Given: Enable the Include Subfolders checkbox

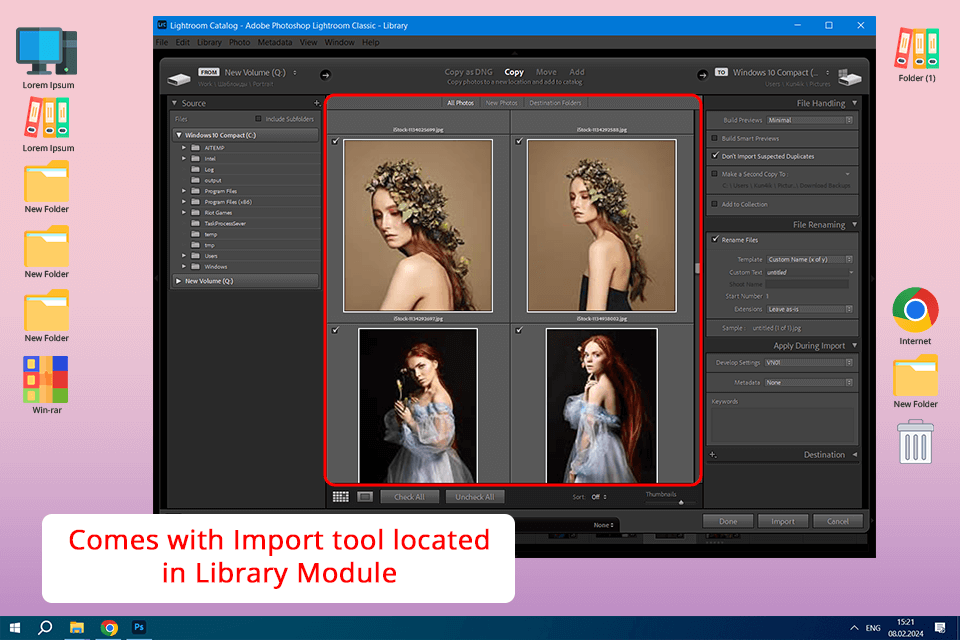Looking at the screenshot, I should point(259,119).
